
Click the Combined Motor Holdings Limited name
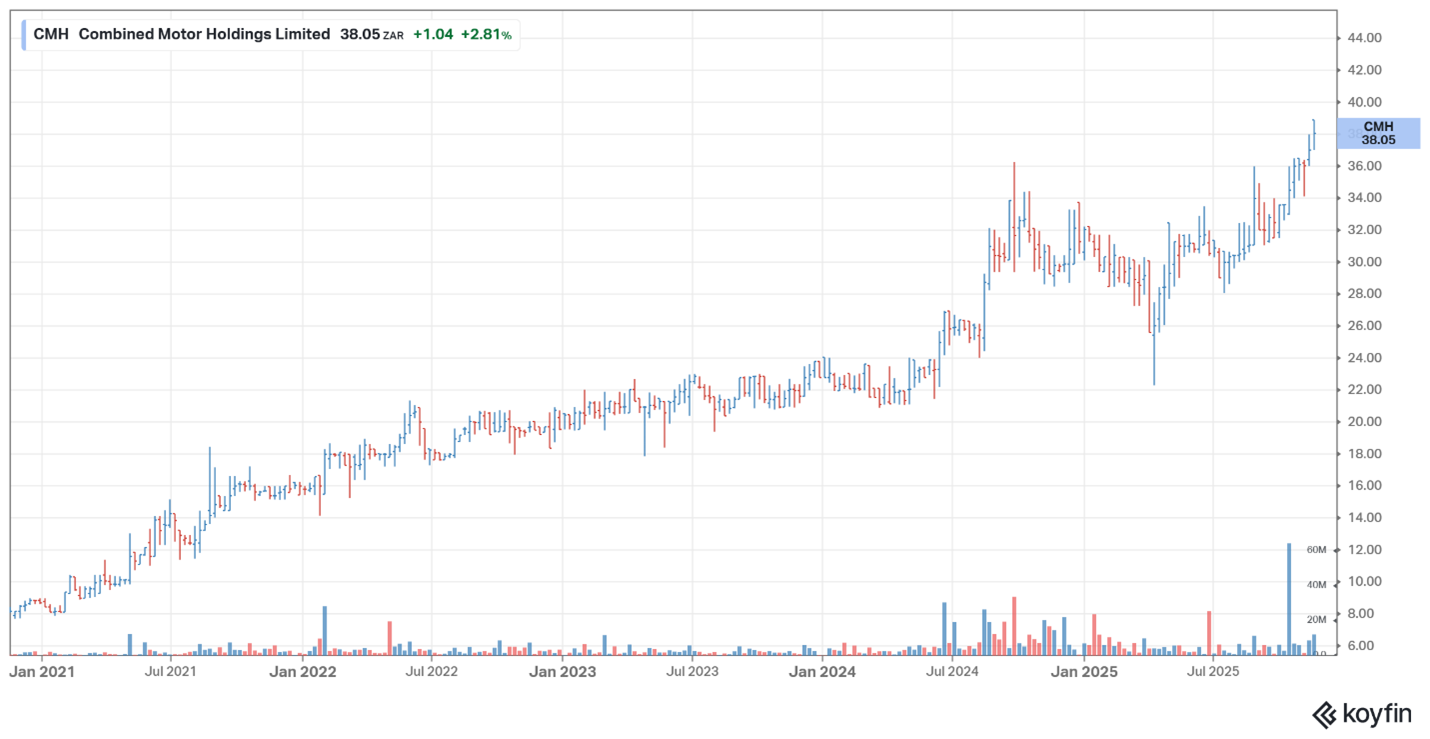(x=204, y=34)
